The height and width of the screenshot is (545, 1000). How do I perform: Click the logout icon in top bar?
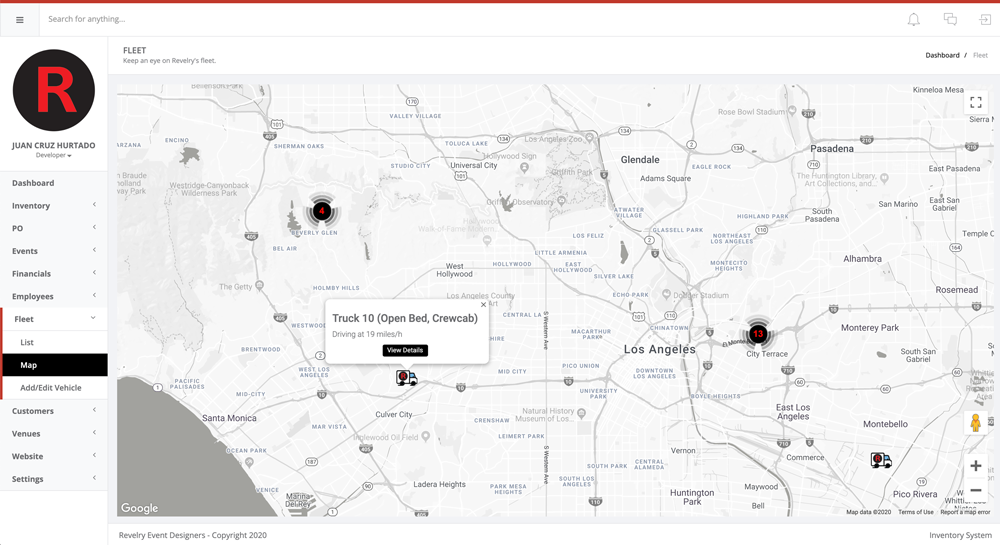(985, 20)
